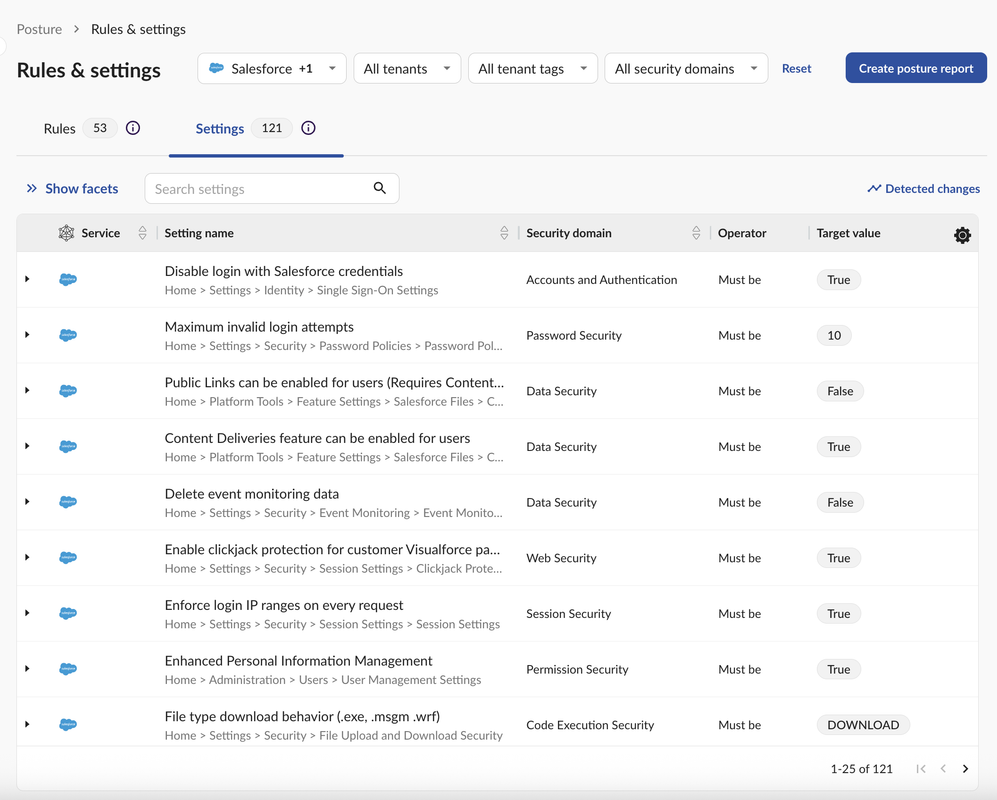Reset the applied filters

(x=796, y=69)
